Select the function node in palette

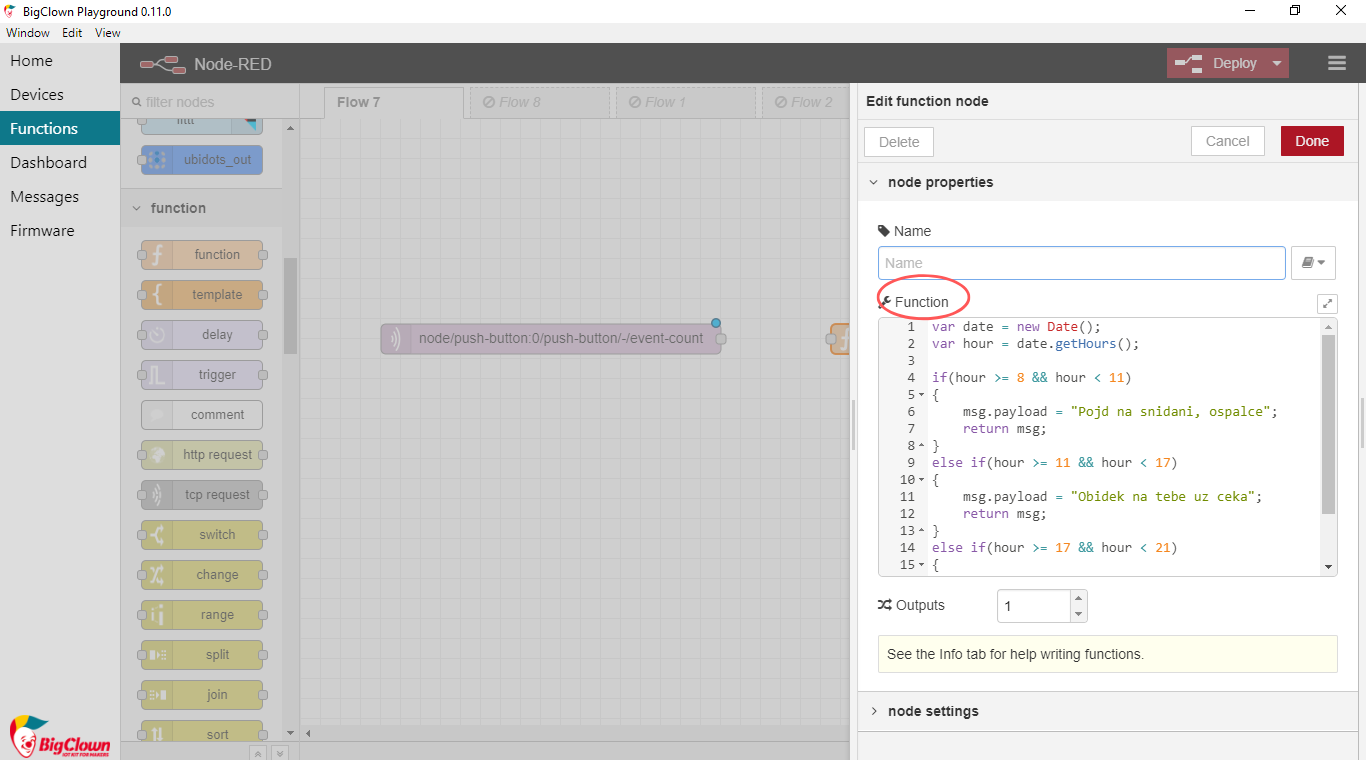click(202, 255)
